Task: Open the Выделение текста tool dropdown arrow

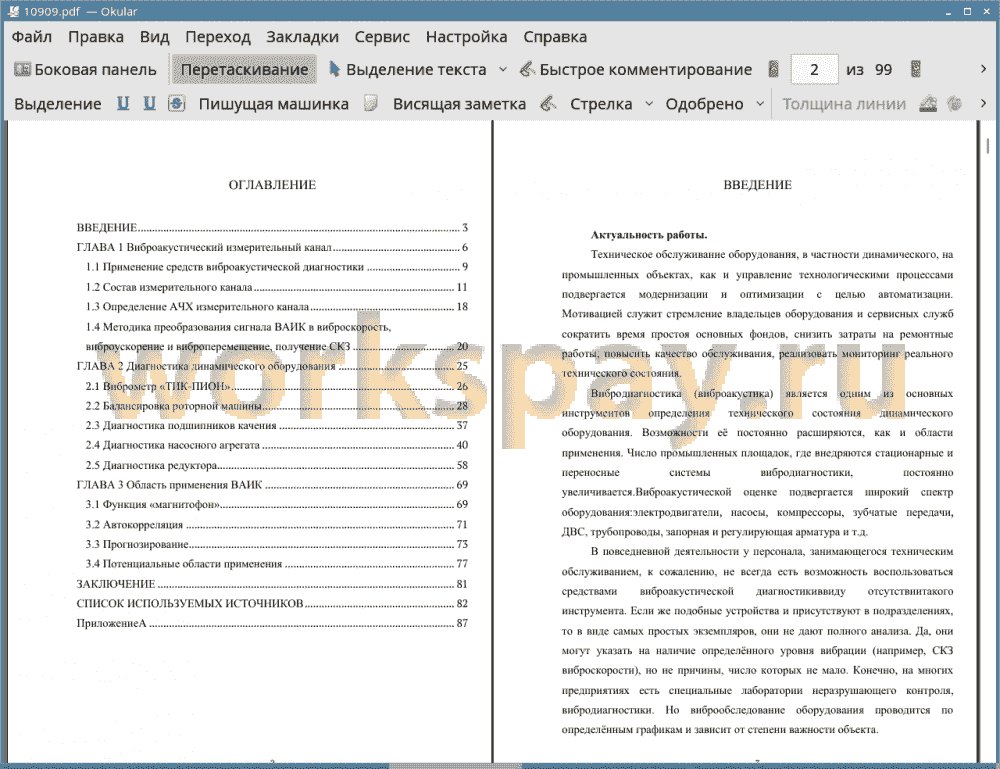Action: (503, 70)
